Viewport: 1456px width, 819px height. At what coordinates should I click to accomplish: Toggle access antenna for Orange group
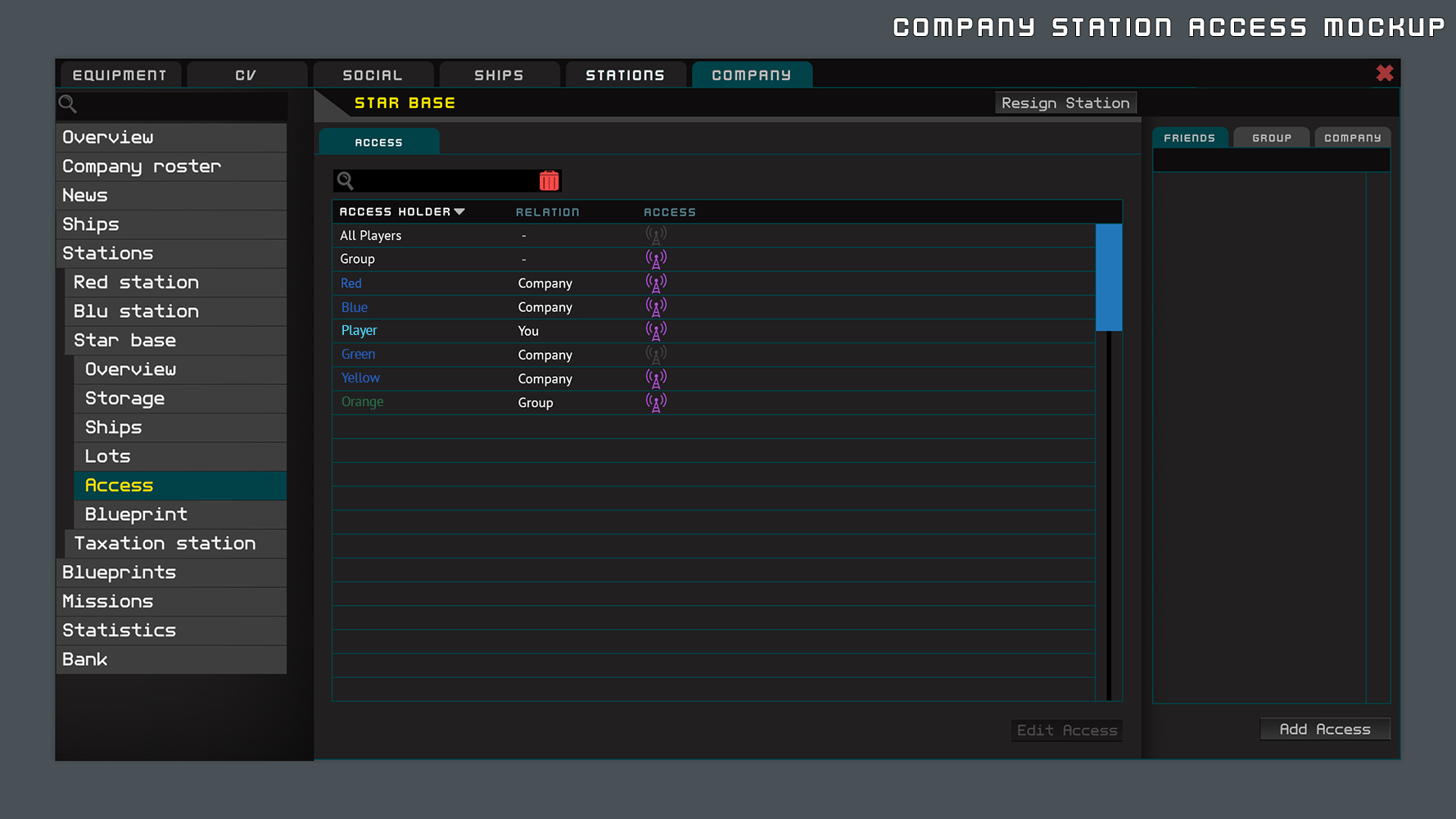(656, 402)
